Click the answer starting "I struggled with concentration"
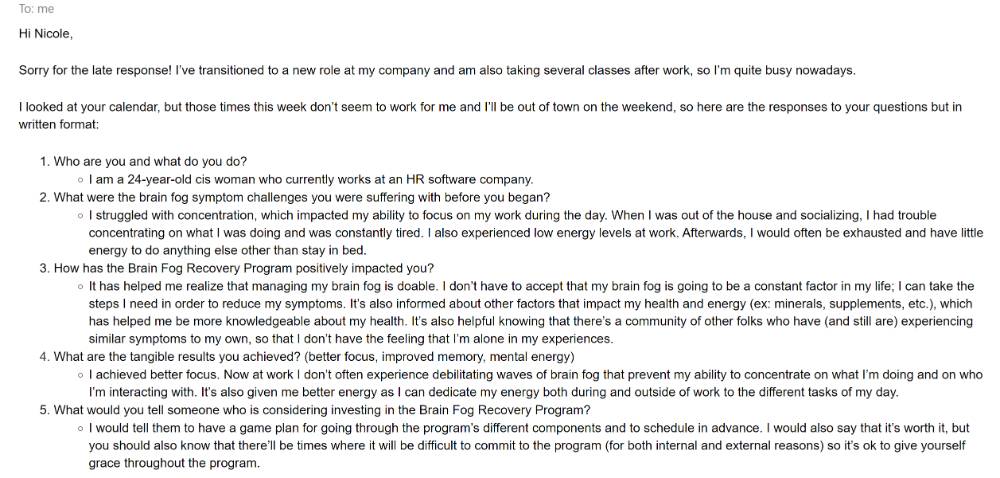The width and height of the screenshot is (1000, 478). [536, 233]
